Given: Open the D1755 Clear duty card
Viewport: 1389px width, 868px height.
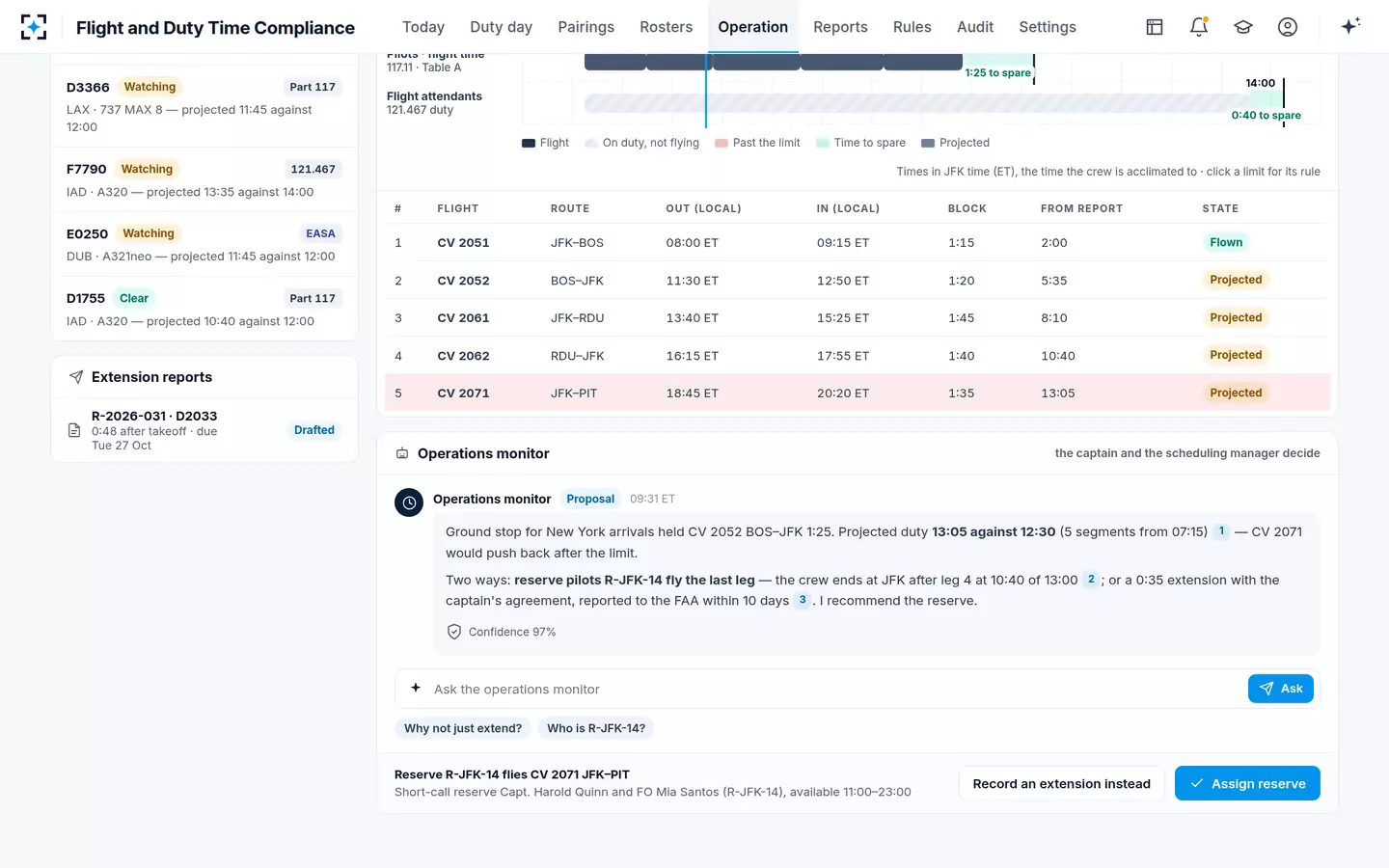Looking at the screenshot, I should click(204, 309).
